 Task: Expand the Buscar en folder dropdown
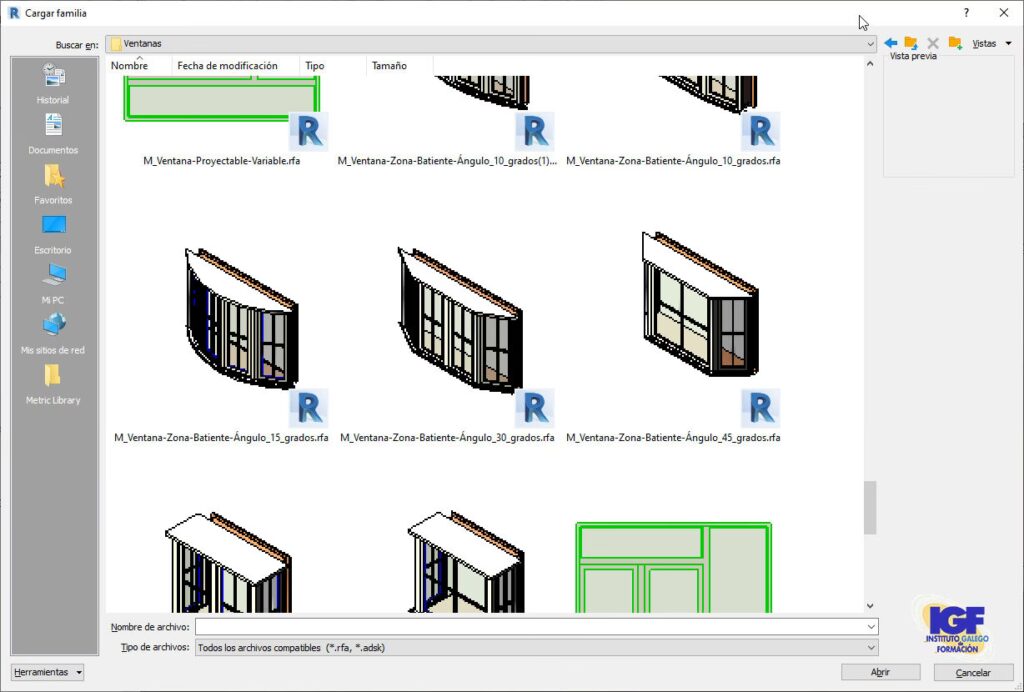871,44
